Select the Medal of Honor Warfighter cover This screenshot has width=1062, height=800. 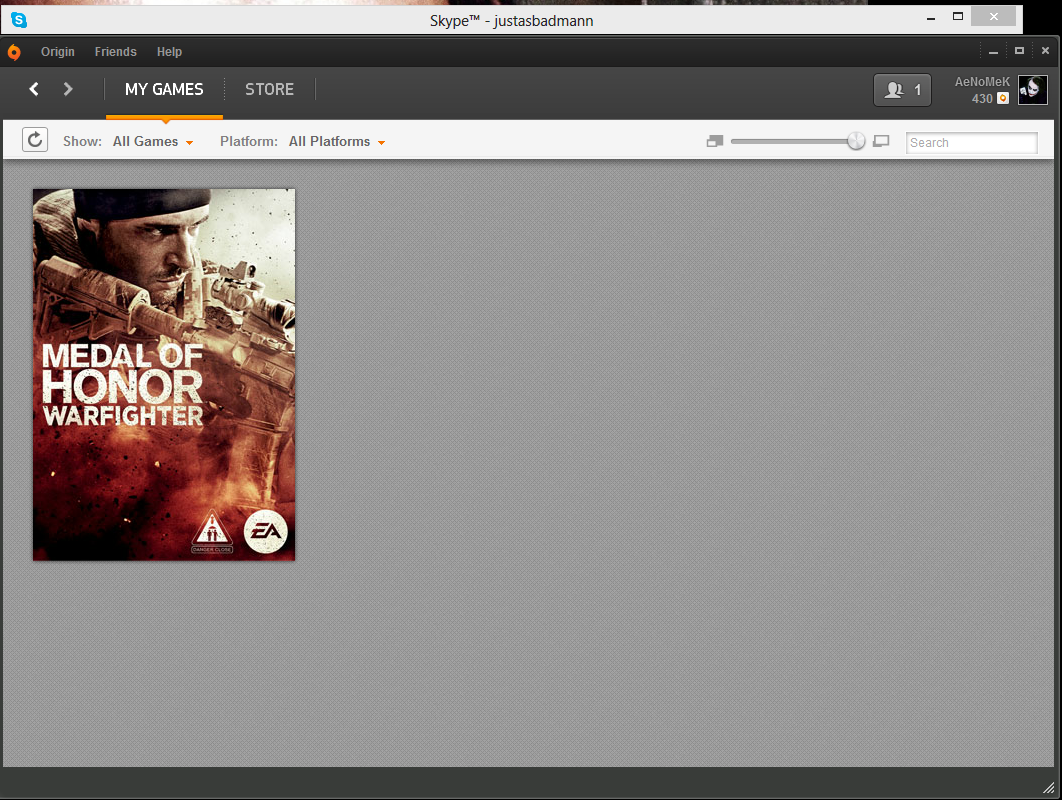(164, 375)
